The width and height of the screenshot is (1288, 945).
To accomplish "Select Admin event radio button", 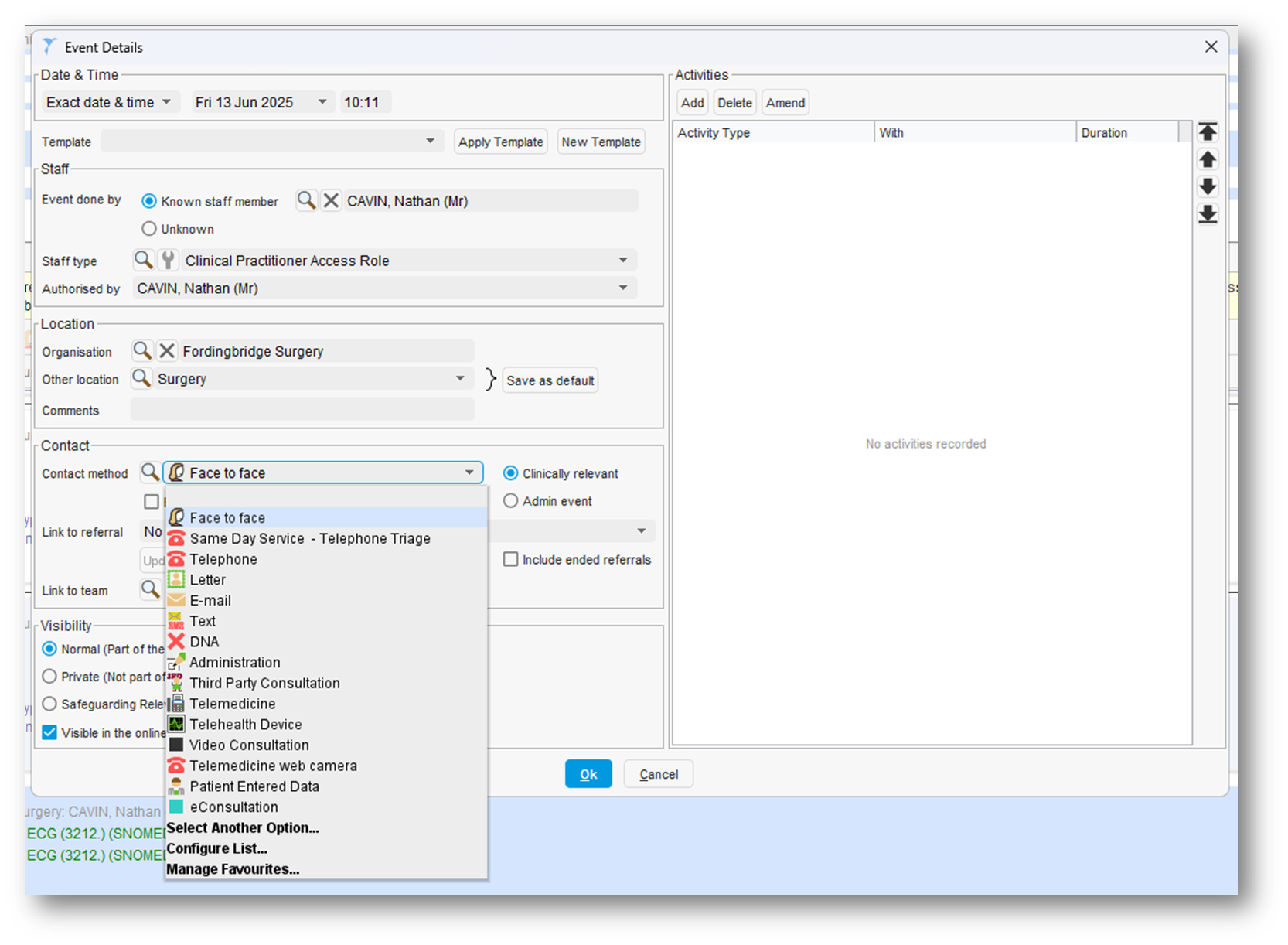I will coord(510,501).
